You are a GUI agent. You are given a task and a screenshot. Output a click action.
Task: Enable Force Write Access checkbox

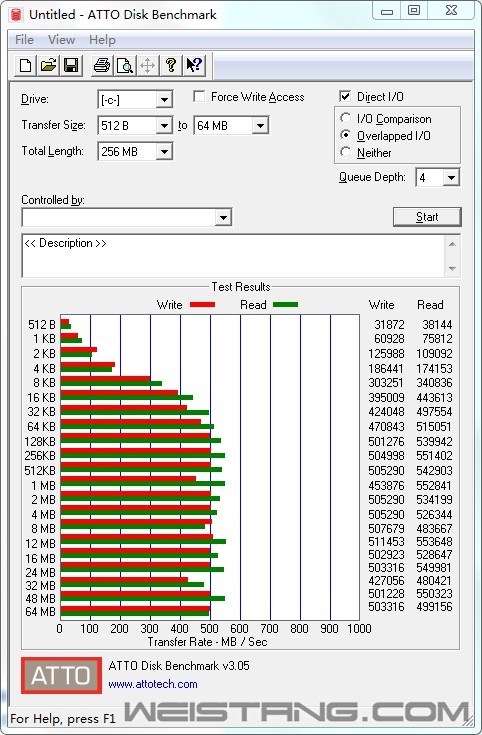click(199, 97)
